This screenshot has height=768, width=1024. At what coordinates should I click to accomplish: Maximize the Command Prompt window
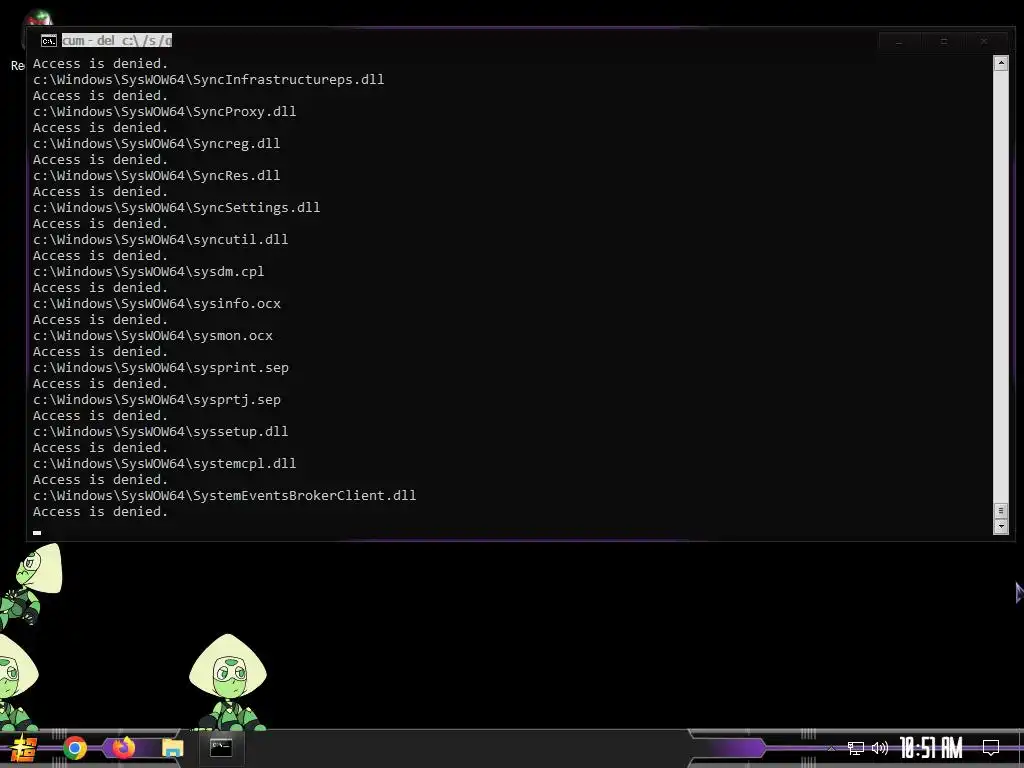tap(943, 41)
